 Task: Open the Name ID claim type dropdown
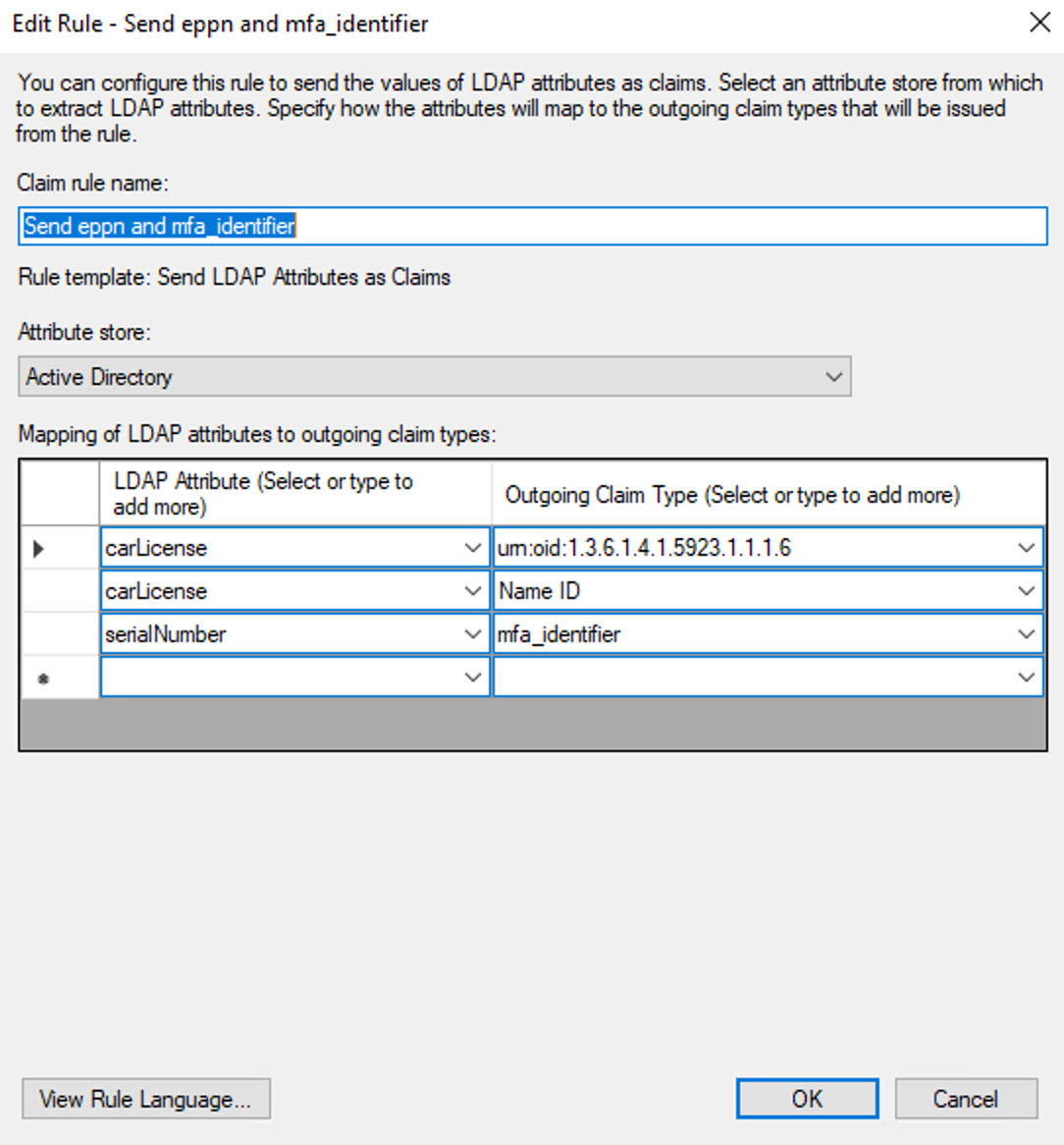point(1026,591)
